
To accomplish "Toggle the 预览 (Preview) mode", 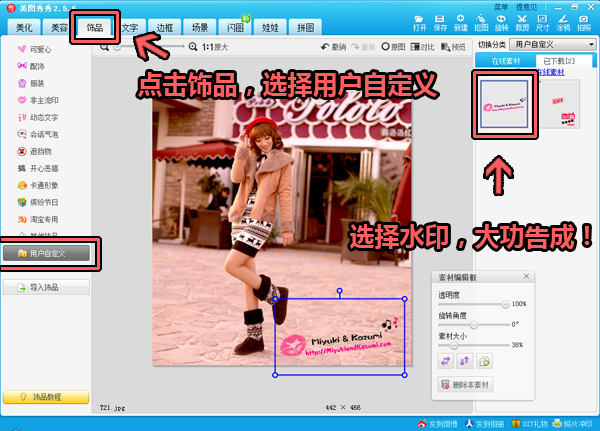I will (453, 47).
